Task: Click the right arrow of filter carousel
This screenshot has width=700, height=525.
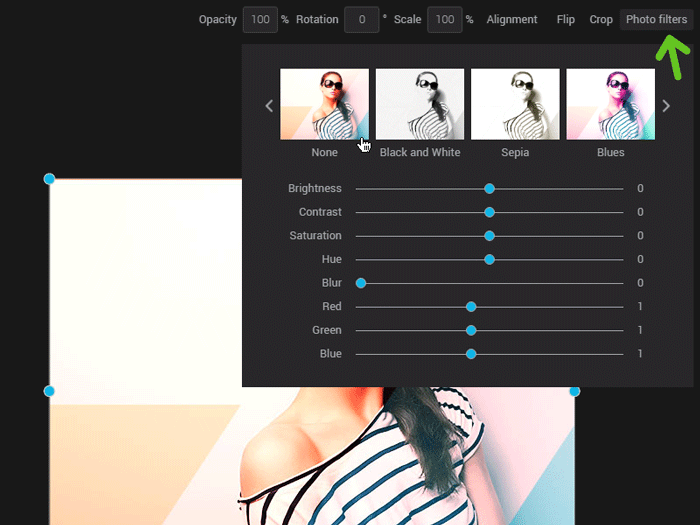Action: [x=666, y=106]
